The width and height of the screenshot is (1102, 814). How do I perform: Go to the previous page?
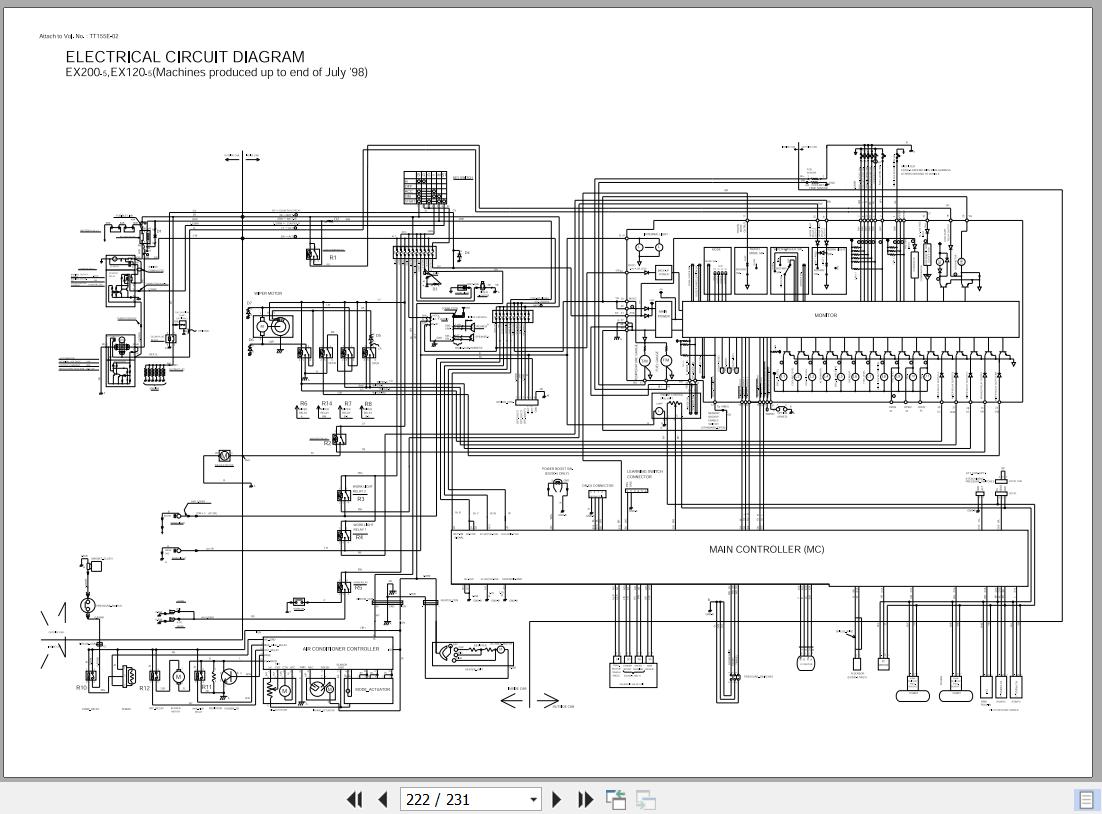[383, 799]
